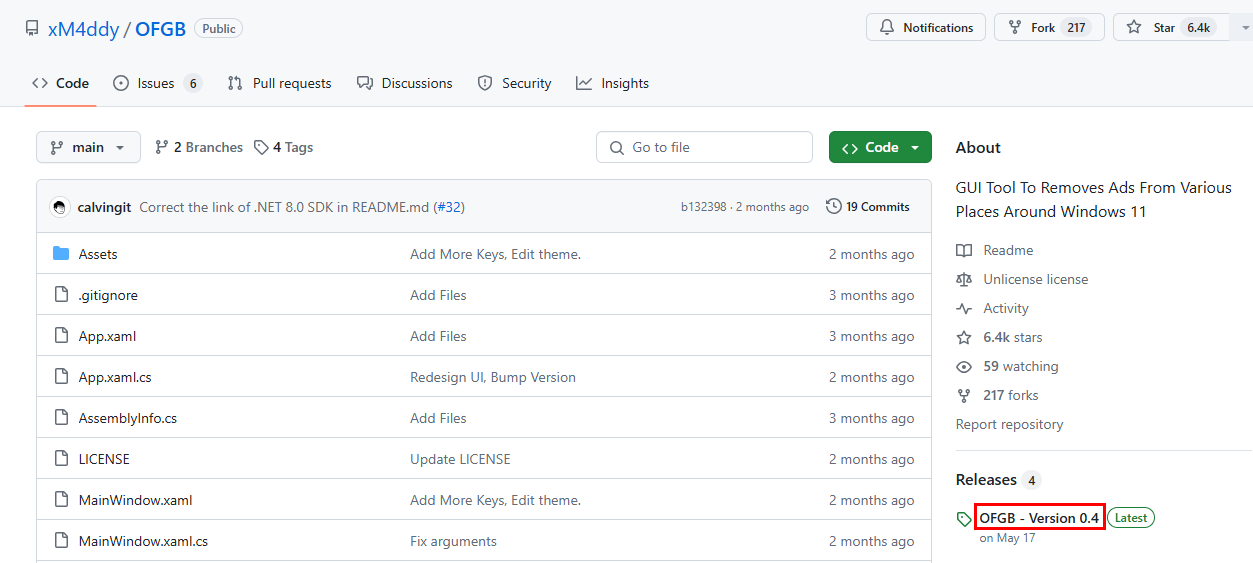1253x563 pixels.
Task: Click the Assets folder icon
Action: pyautogui.click(x=60, y=254)
